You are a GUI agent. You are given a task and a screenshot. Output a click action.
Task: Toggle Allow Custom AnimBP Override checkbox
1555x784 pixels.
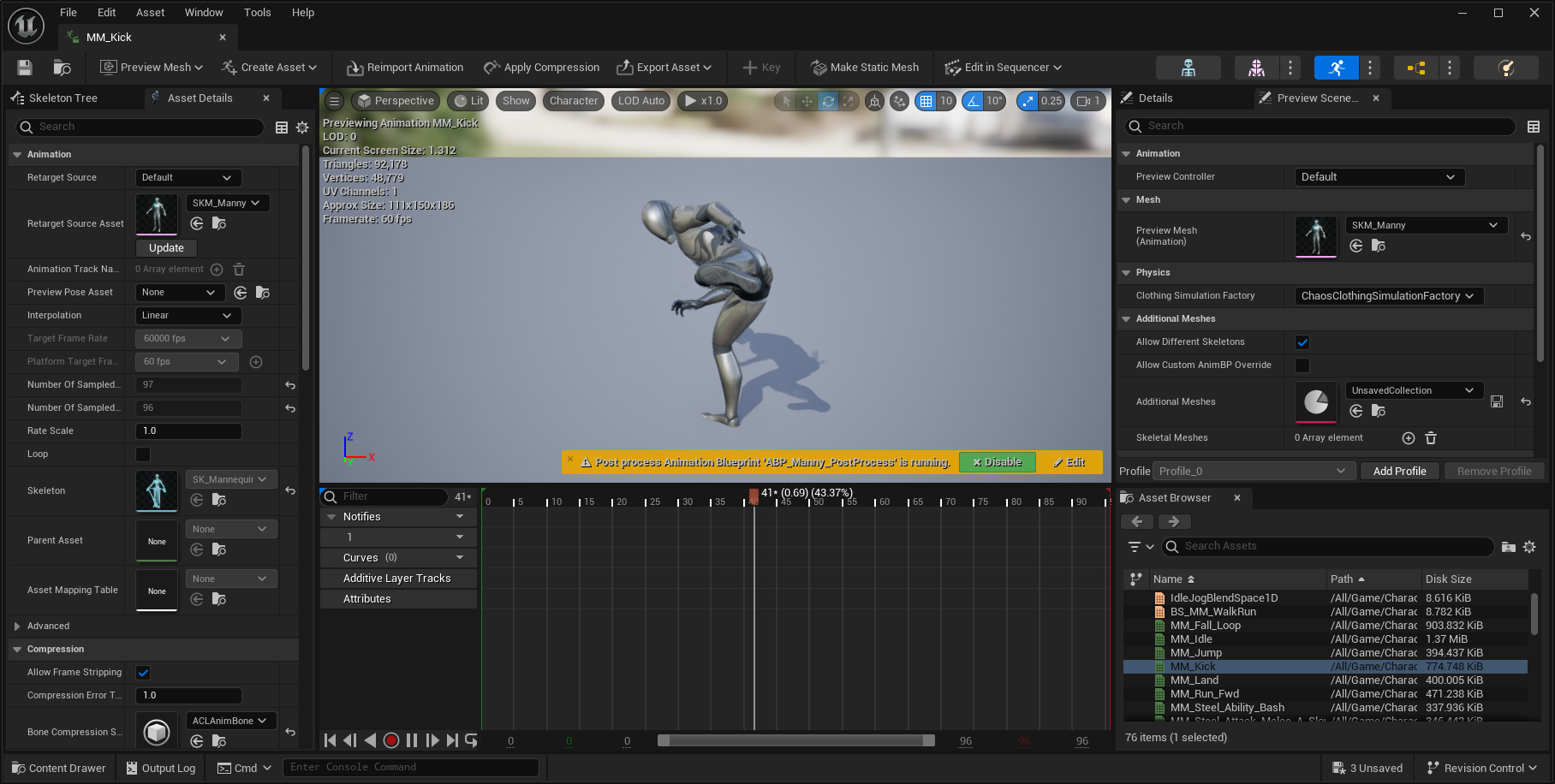(x=1302, y=365)
